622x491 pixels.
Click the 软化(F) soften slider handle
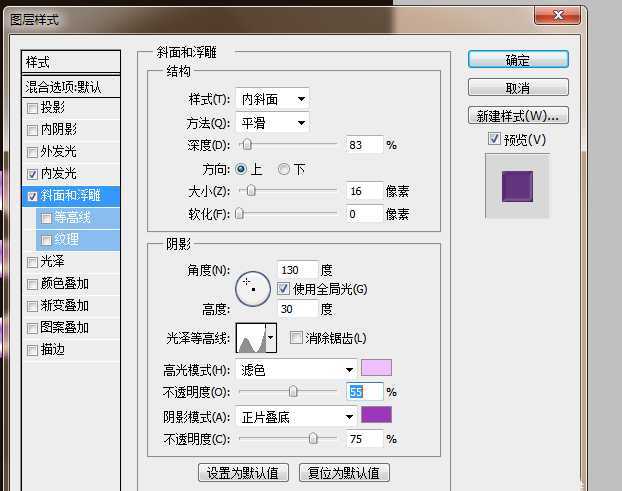pos(239,214)
